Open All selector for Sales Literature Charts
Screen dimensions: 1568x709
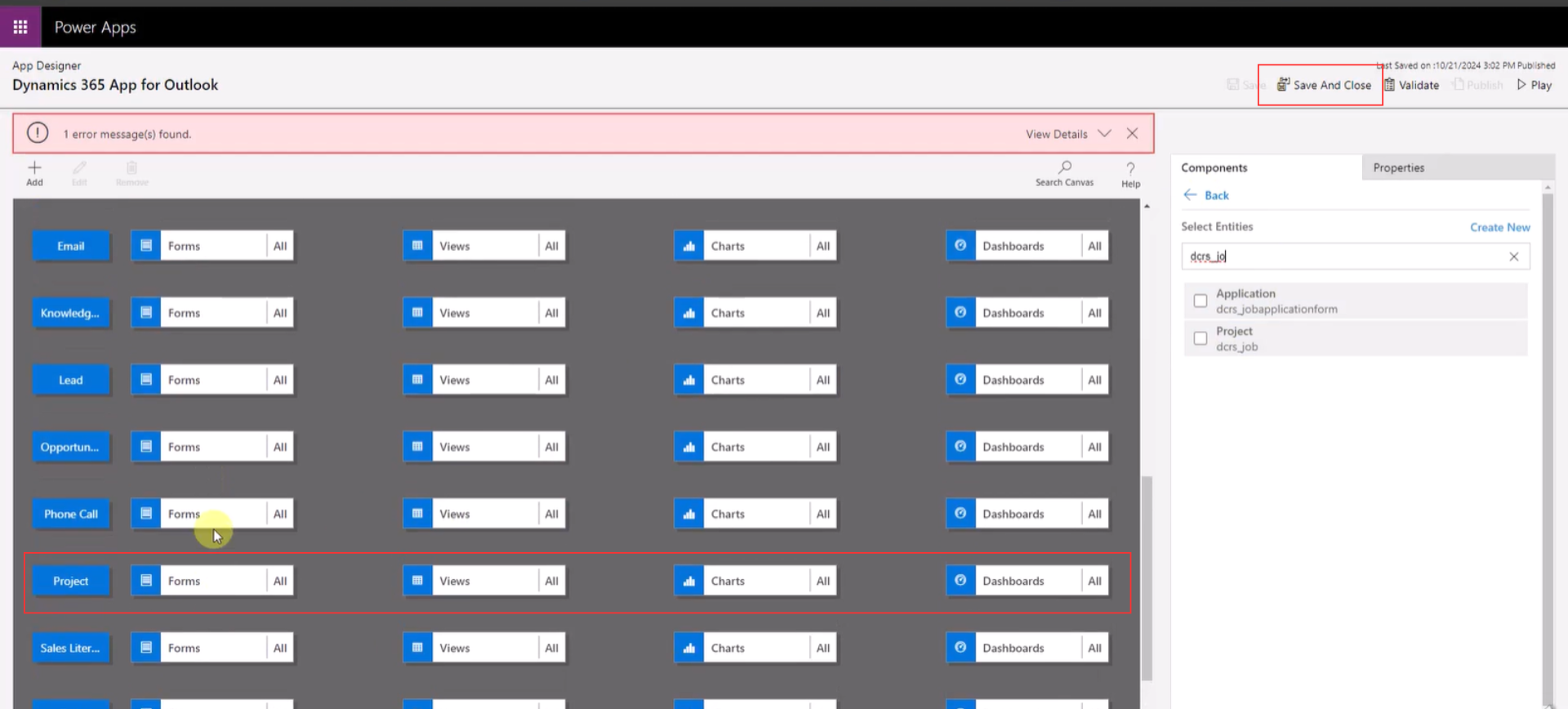[x=823, y=648]
